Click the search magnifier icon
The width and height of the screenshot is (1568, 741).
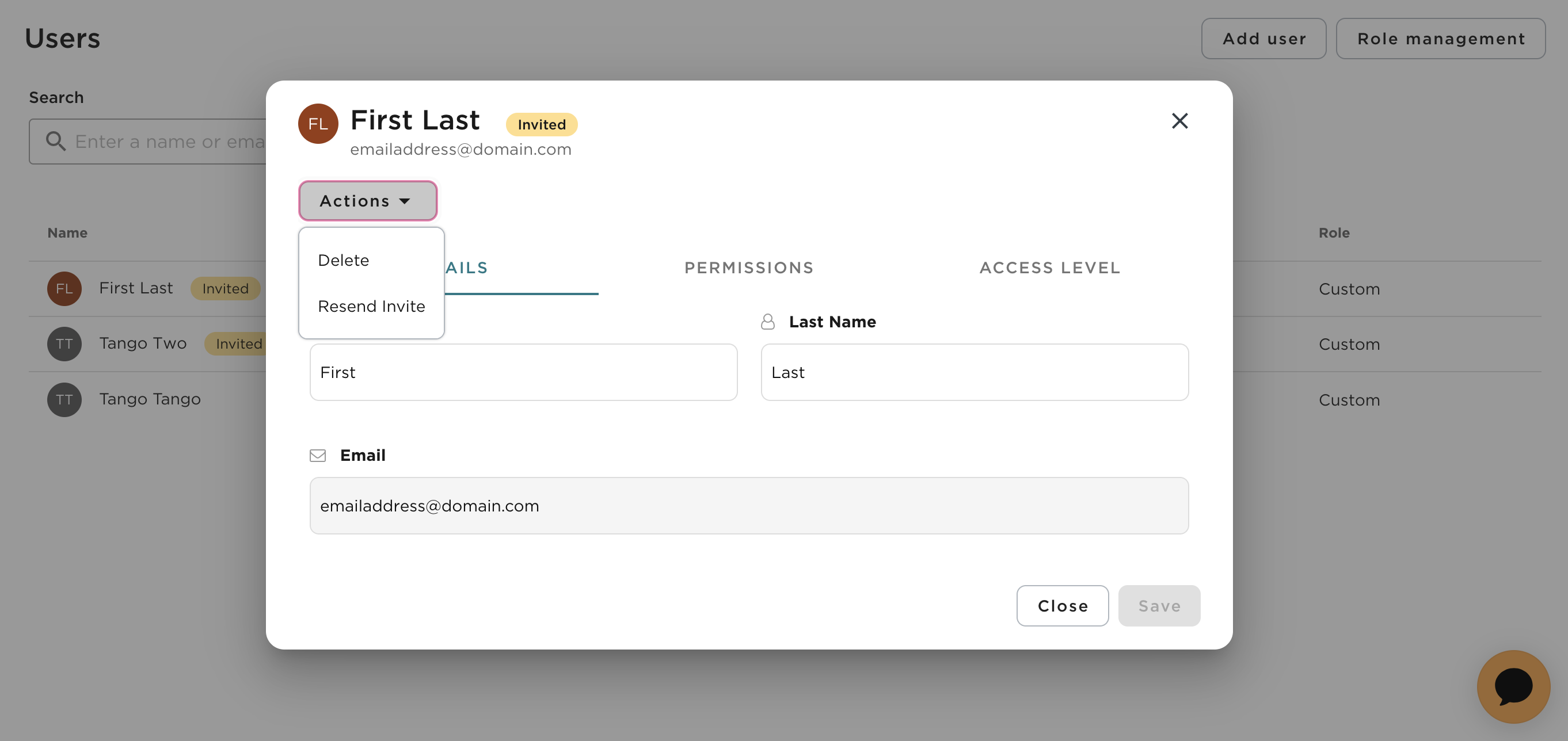(x=55, y=141)
